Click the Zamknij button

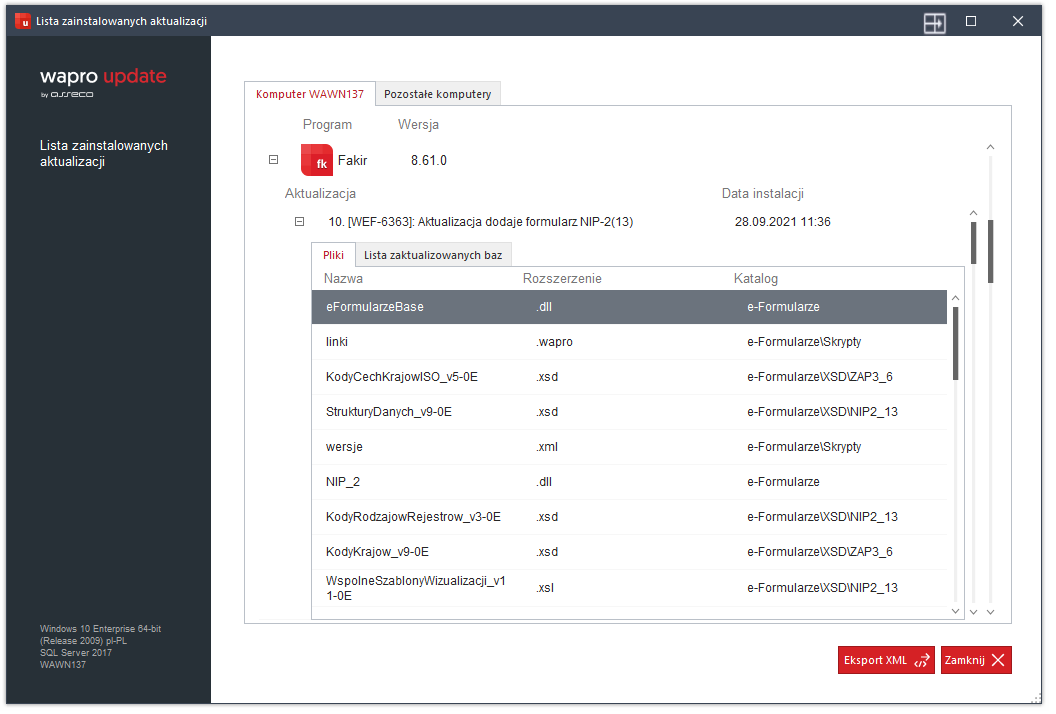point(976,660)
